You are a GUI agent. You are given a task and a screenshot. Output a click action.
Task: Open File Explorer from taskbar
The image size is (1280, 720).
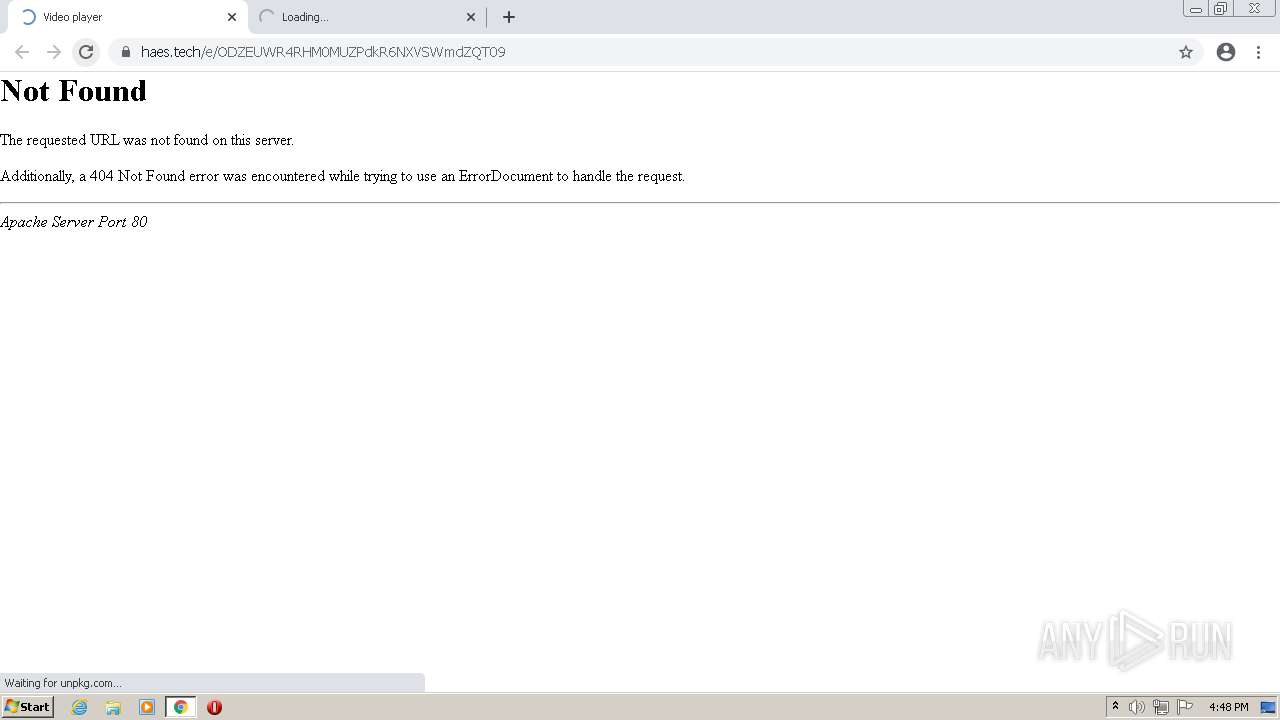coord(113,707)
